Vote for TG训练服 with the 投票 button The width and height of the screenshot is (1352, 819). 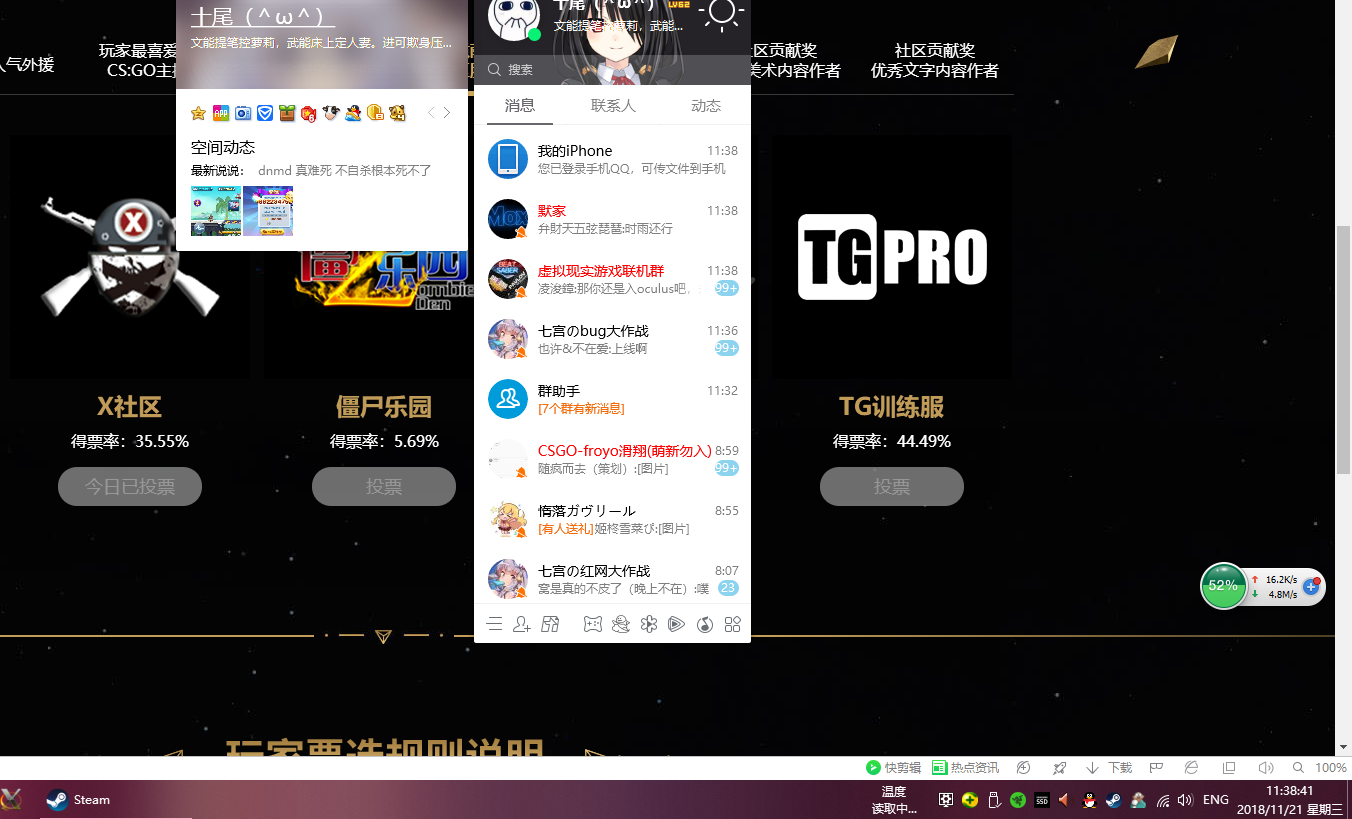[891, 486]
